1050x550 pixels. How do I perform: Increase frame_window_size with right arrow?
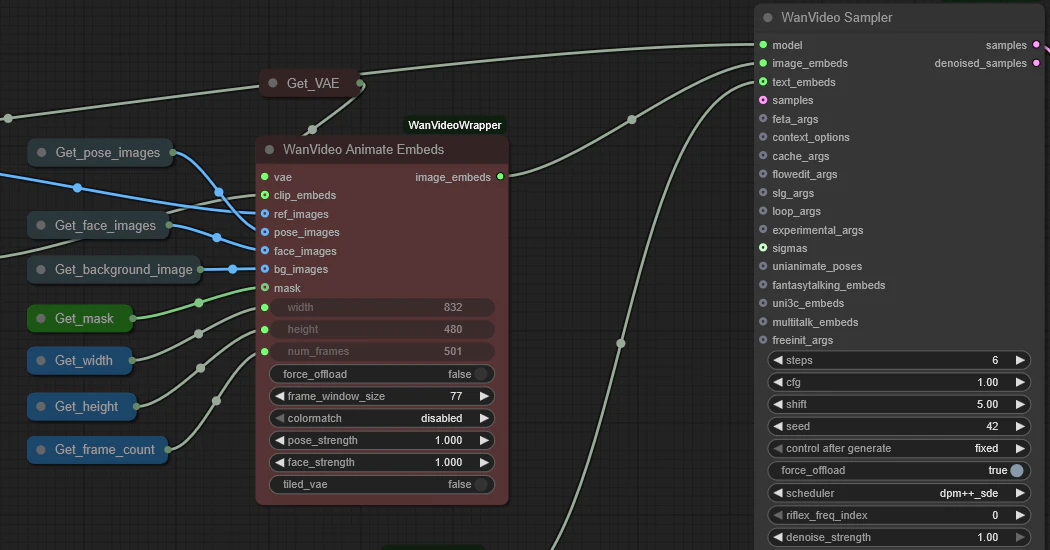click(483, 396)
